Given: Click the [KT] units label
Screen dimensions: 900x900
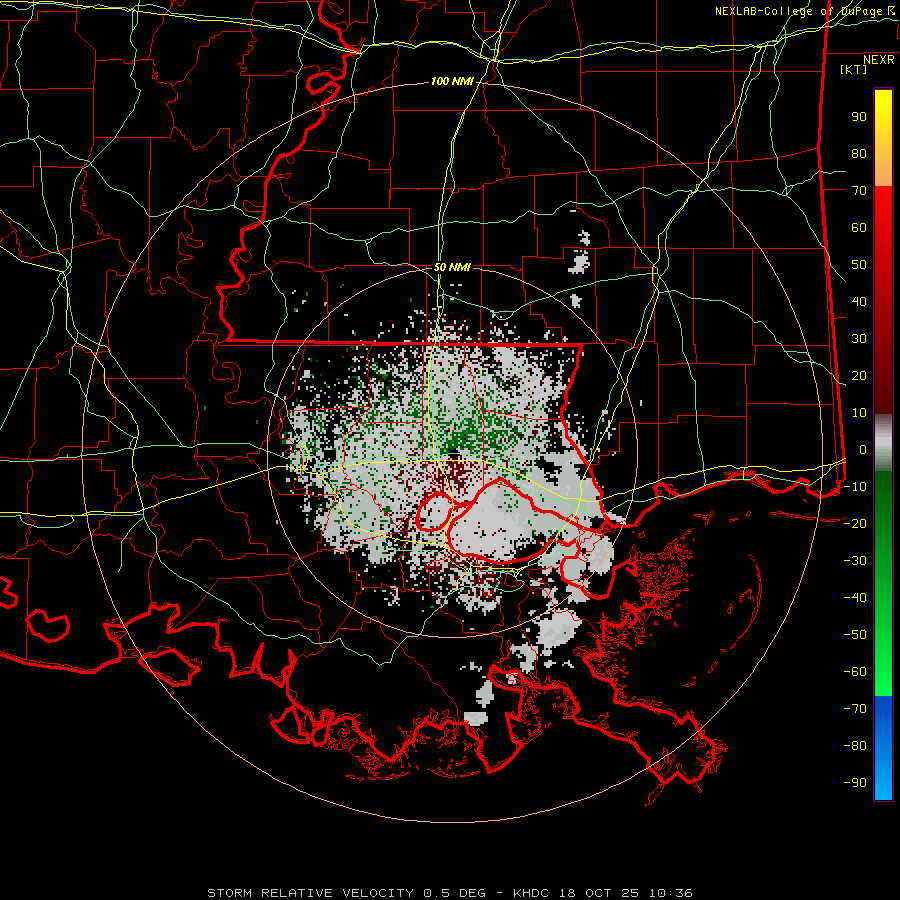Looking at the screenshot, I should (854, 69).
